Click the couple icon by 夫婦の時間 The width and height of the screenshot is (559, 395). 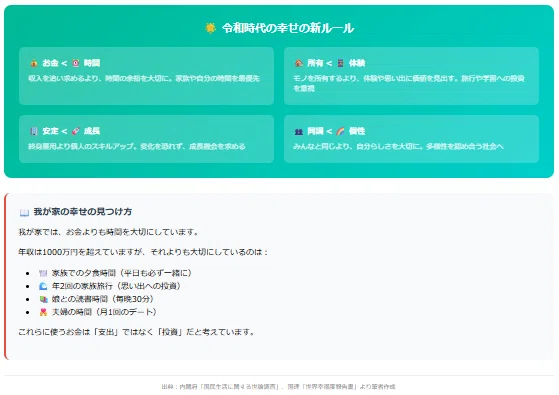coord(43,312)
